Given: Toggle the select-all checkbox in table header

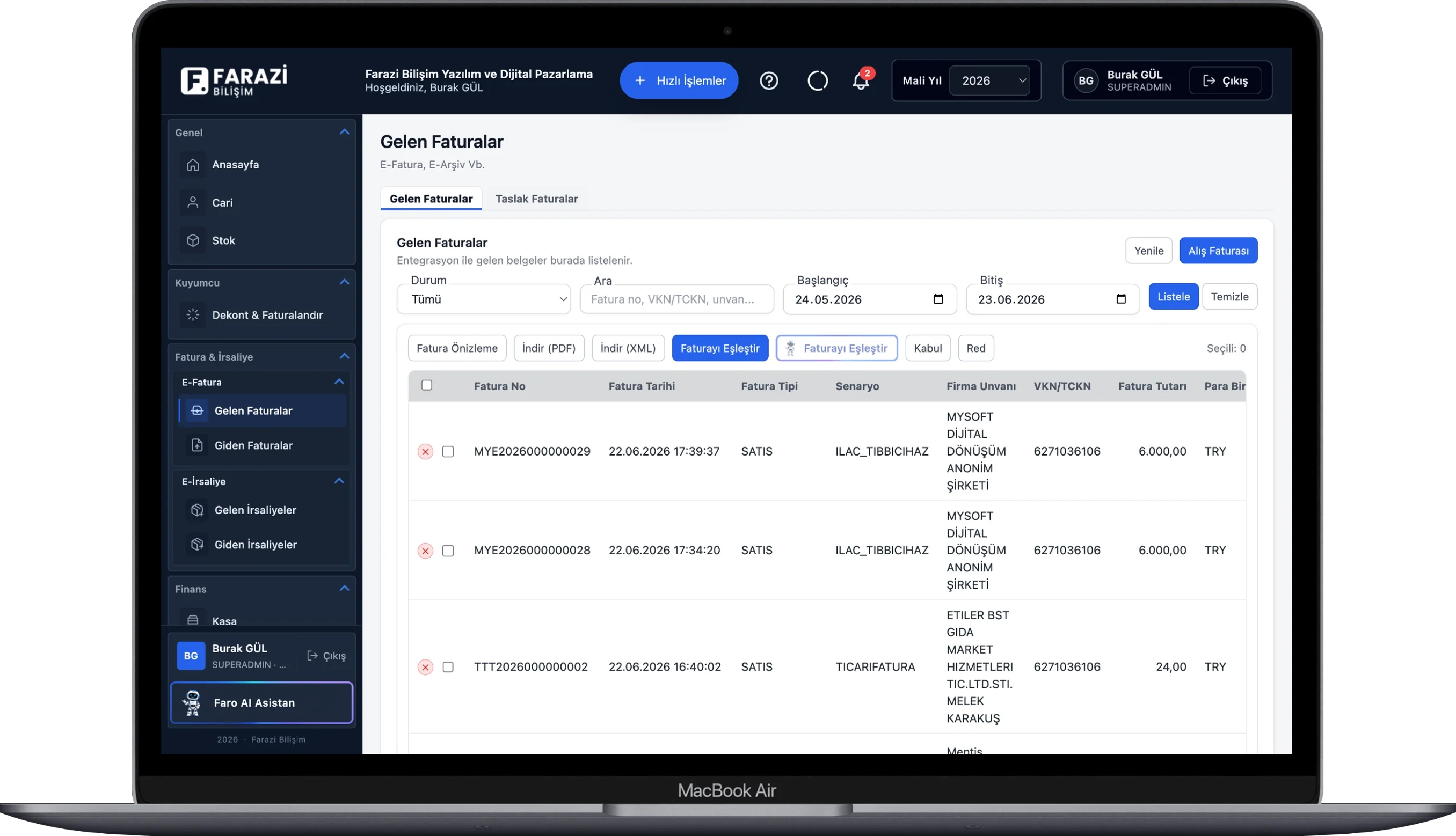Looking at the screenshot, I should point(427,385).
